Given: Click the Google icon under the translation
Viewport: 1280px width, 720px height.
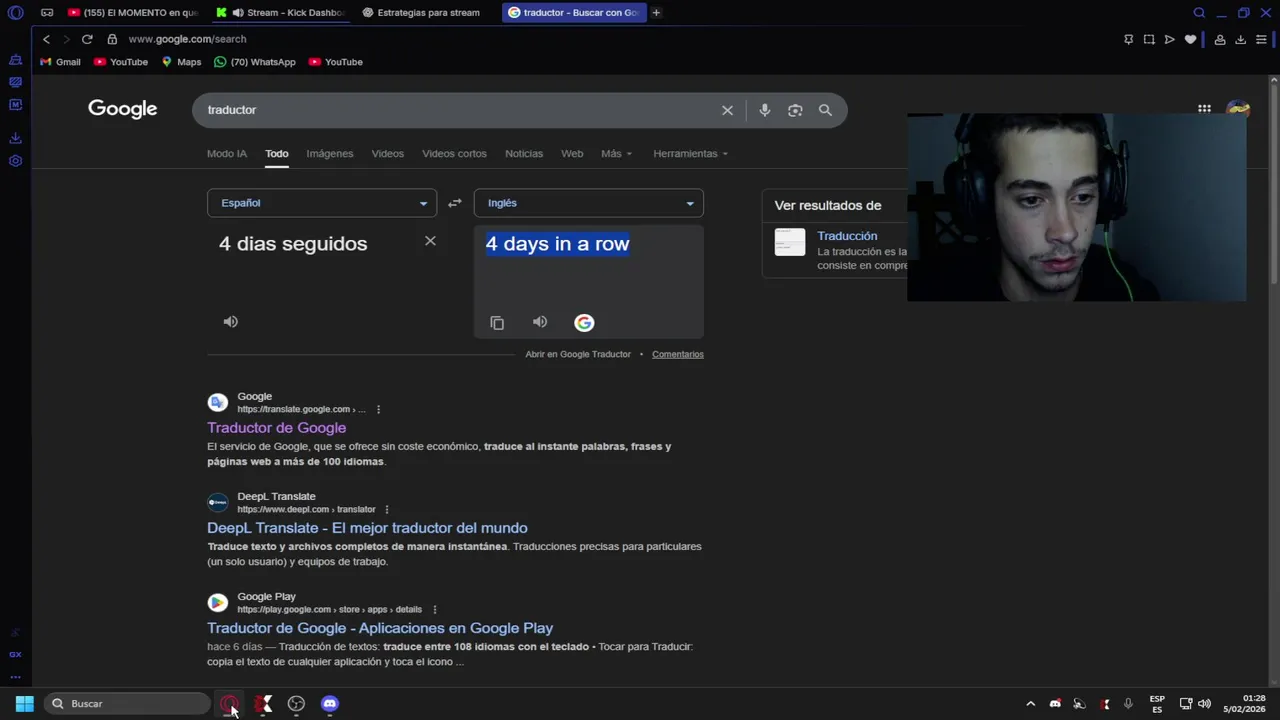Looking at the screenshot, I should pos(584,322).
